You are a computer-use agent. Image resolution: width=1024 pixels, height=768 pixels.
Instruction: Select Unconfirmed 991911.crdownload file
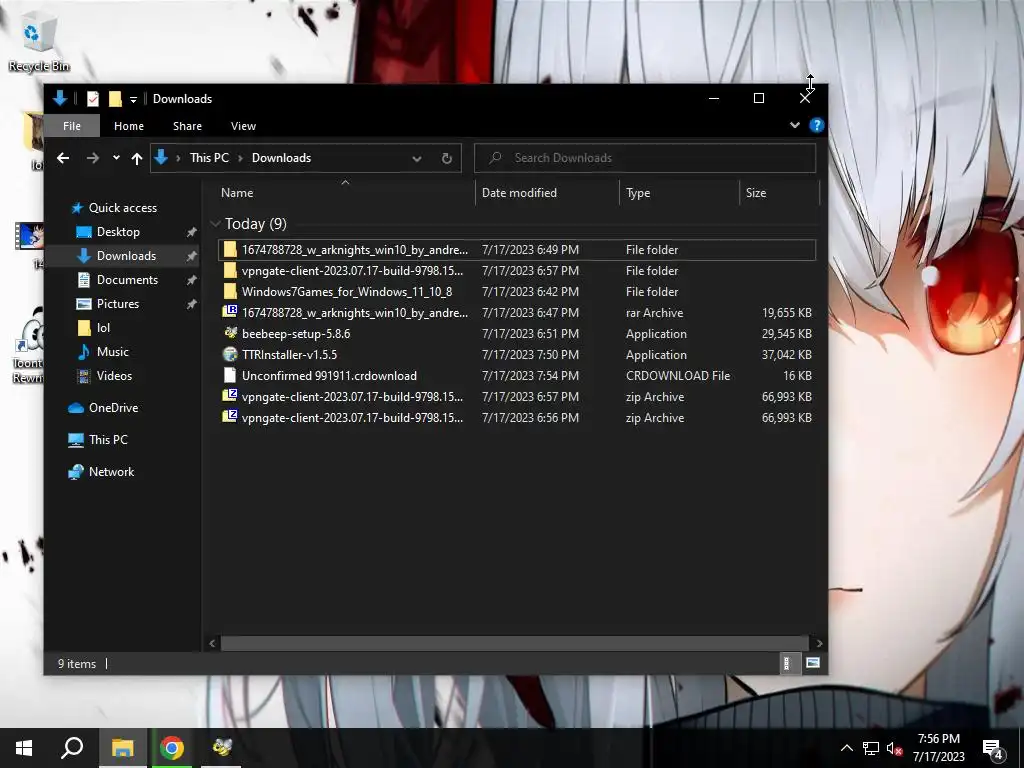pyautogui.click(x=517, y=376)
